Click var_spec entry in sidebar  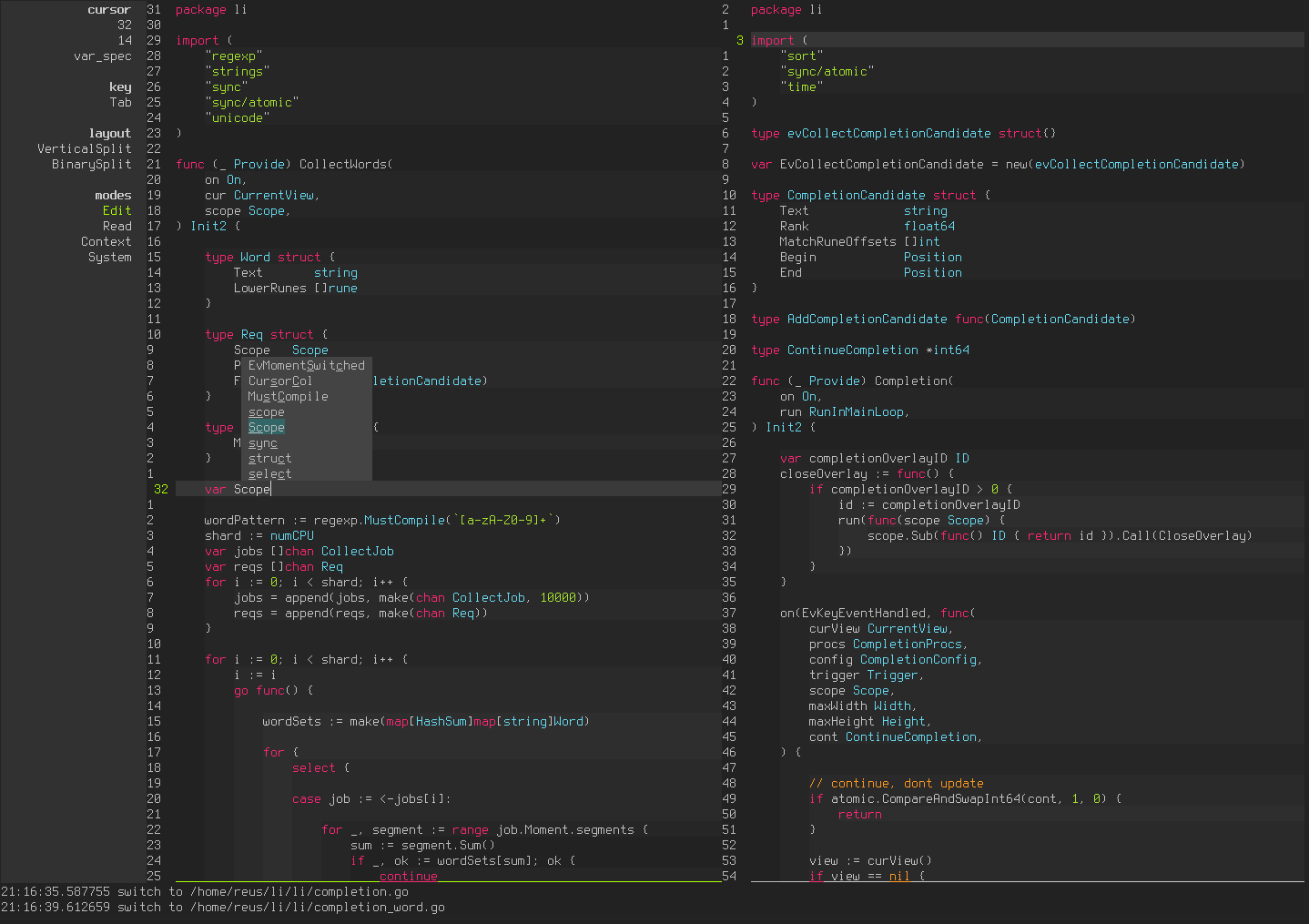(x=102, y=56)
